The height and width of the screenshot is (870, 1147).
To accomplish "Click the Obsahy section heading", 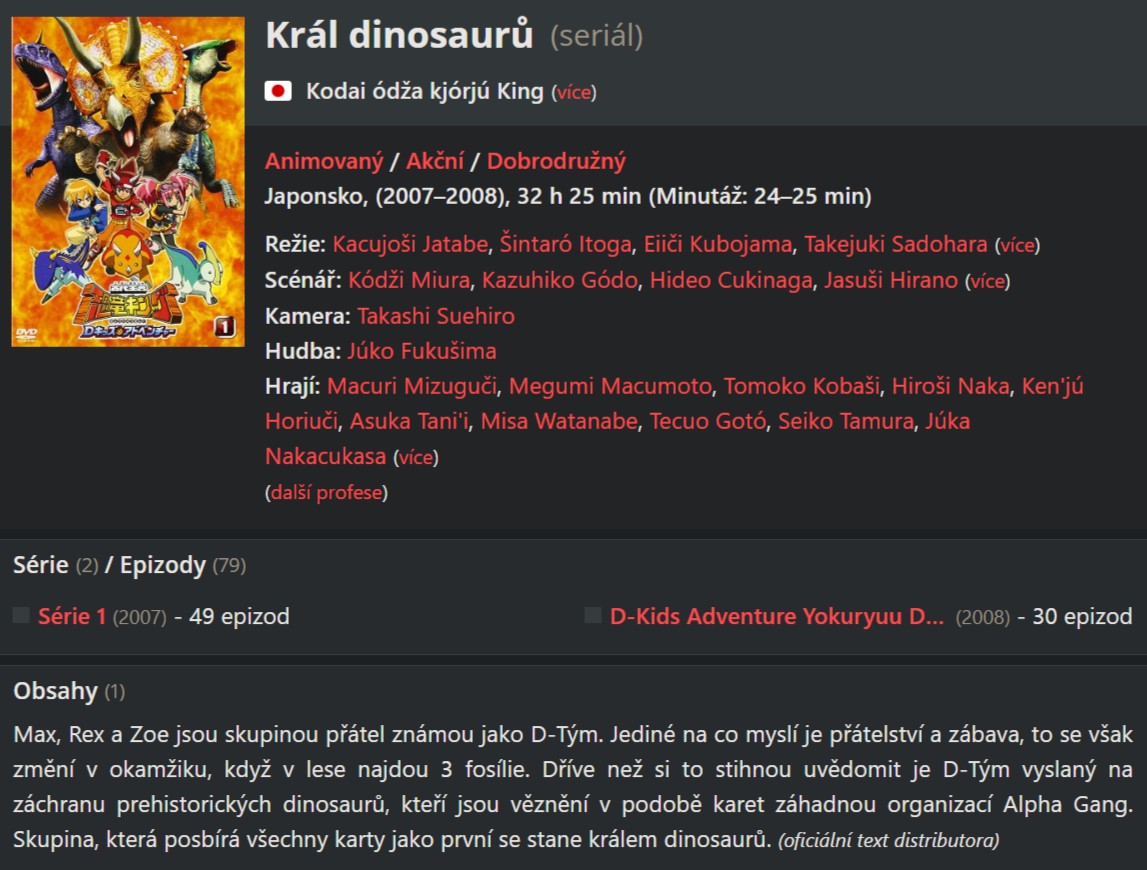I will [x=56, y=691].
